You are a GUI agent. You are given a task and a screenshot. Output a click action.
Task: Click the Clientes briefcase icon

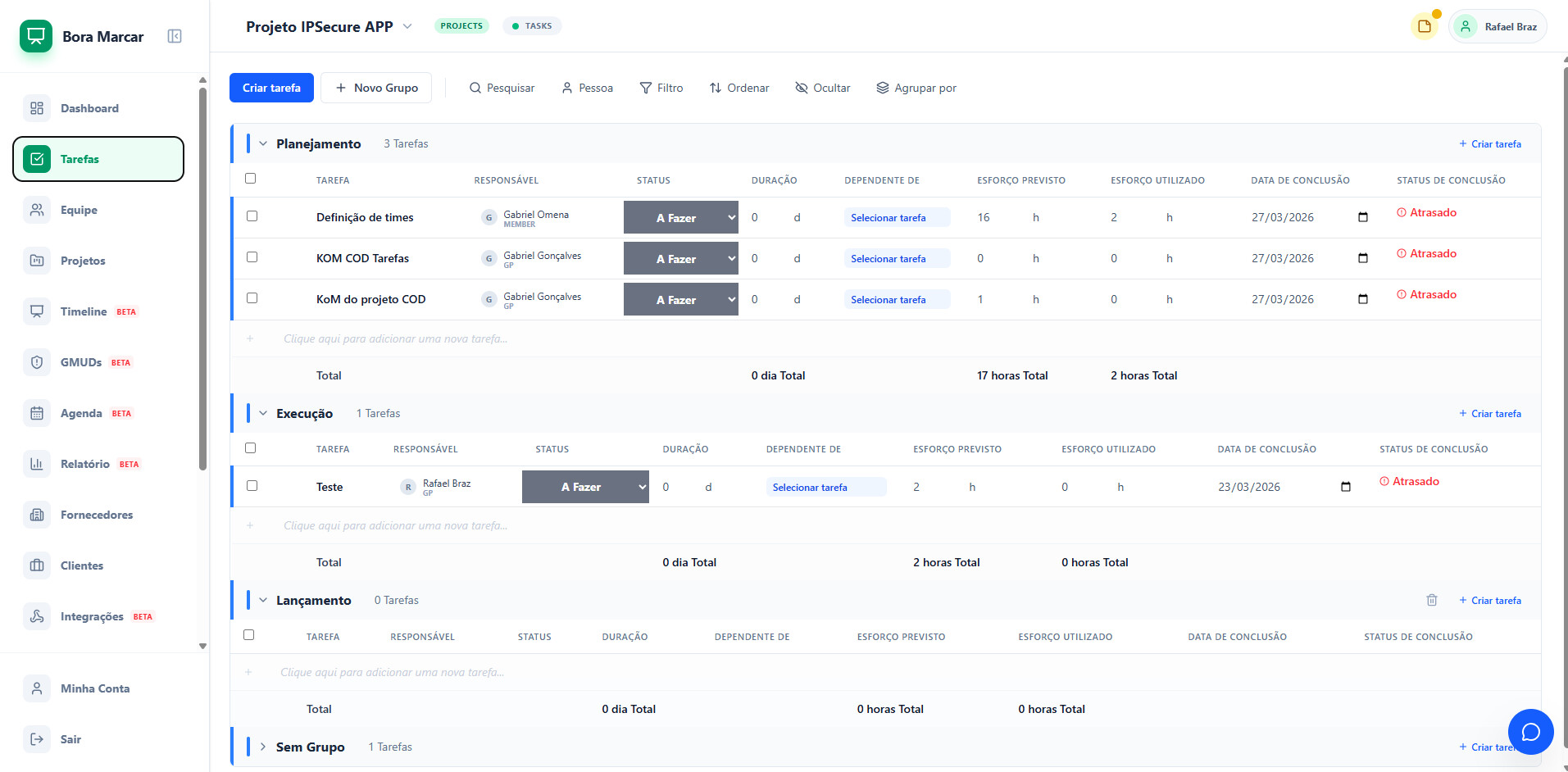[x=37, y=565]
